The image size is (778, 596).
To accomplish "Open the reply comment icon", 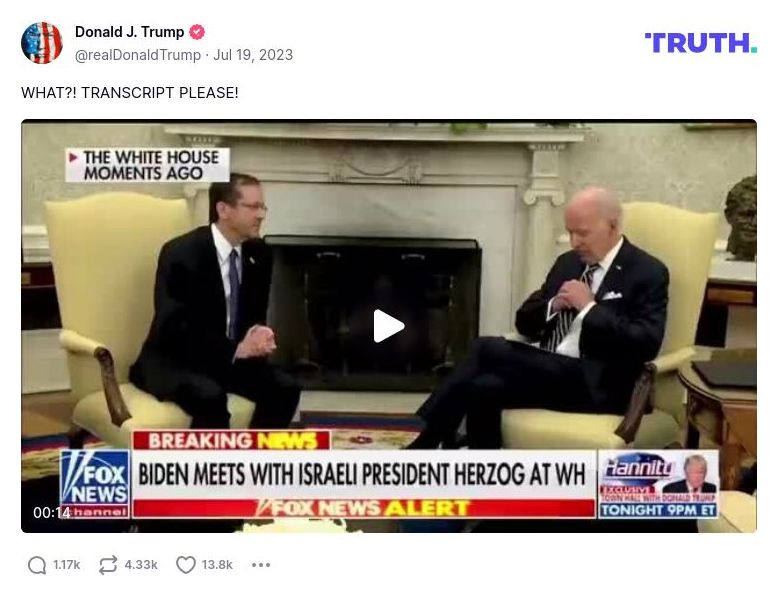I will click(x=37, y=565).
